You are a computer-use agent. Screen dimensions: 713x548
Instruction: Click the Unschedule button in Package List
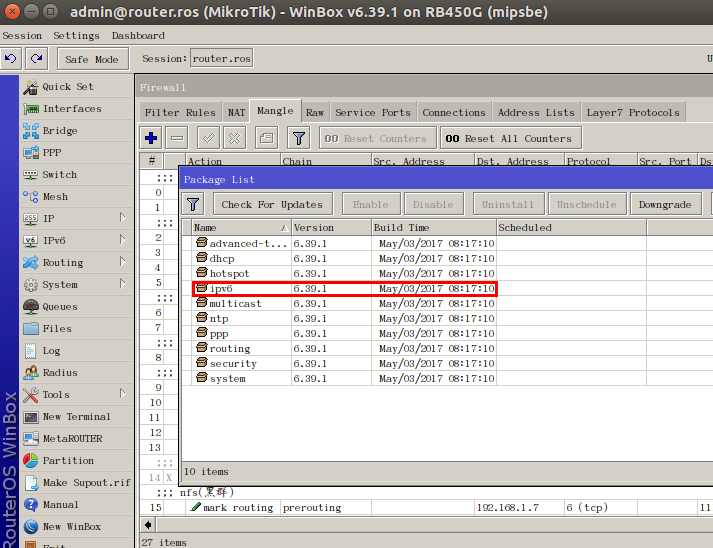(587, 204)
